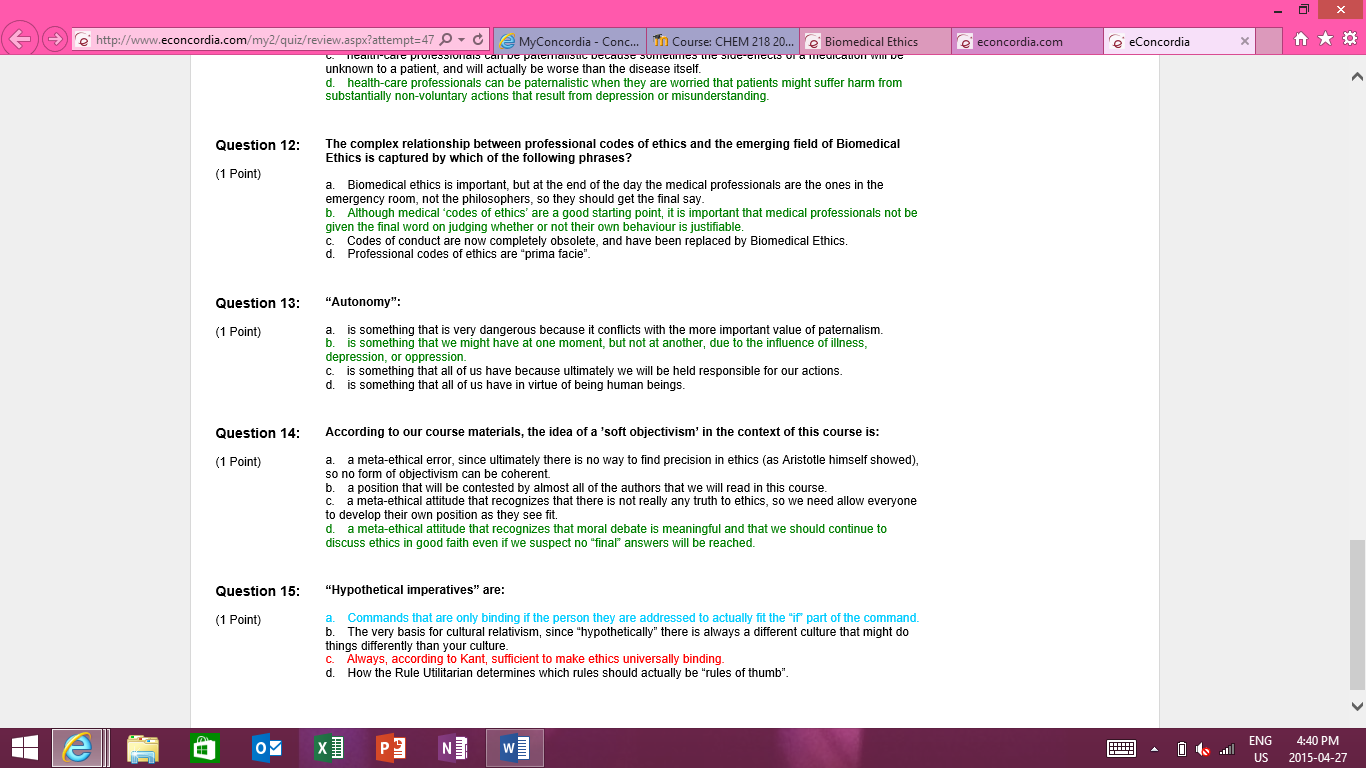Open the browser Tools gear icon
The height and width of the screenshot is (768, 1366).
coord(1349,39)
